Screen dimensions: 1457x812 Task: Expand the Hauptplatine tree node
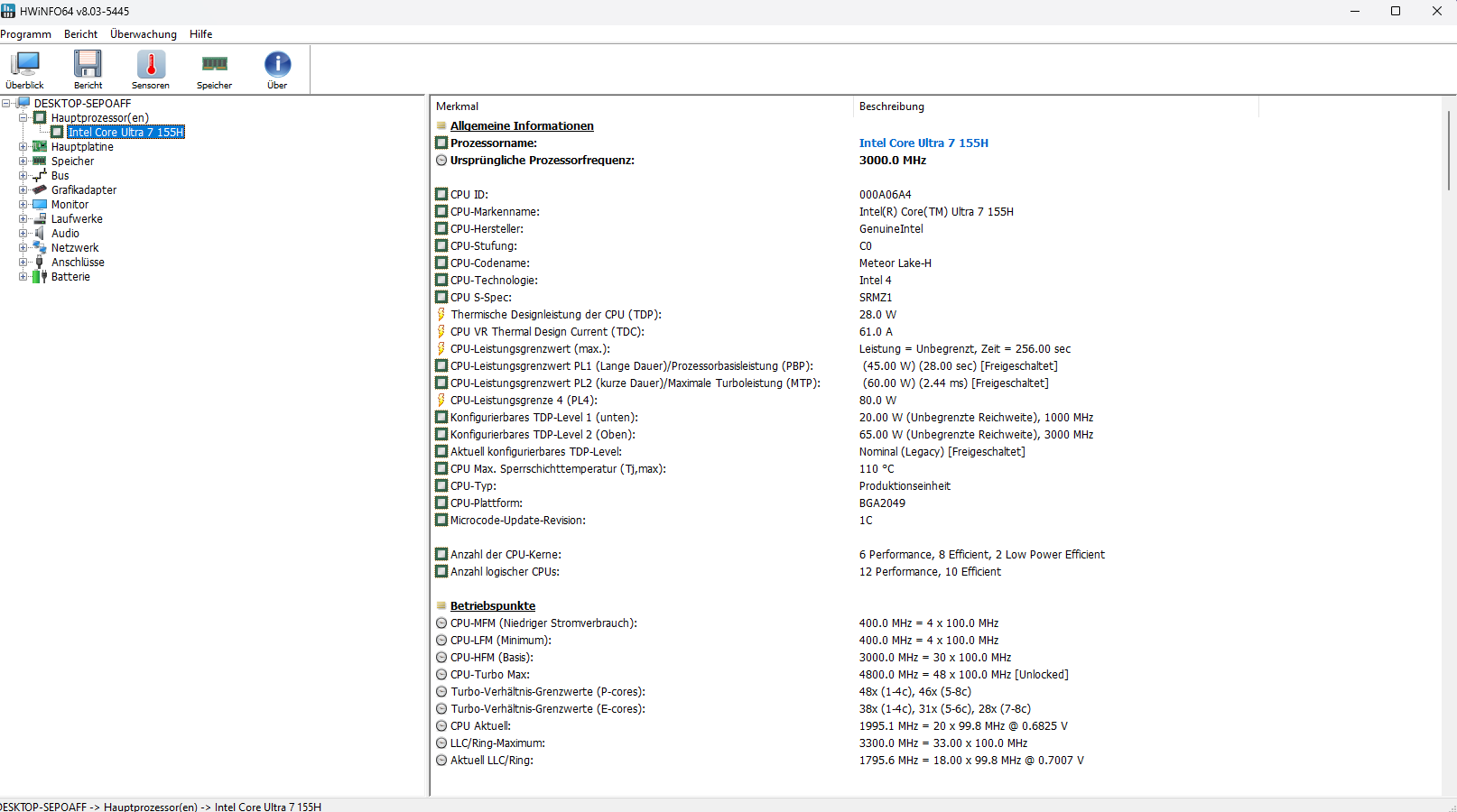point(23,147)
